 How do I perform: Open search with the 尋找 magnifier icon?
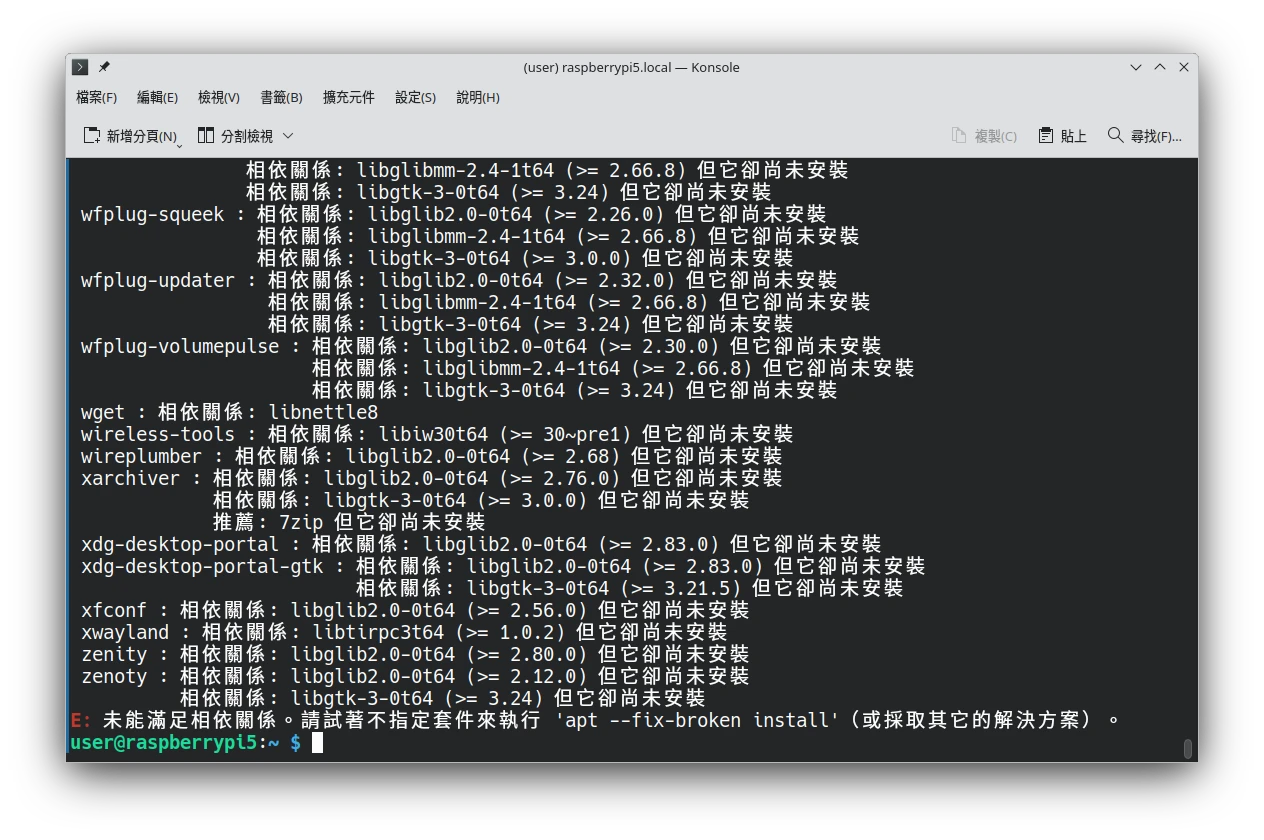(1116, 136)
